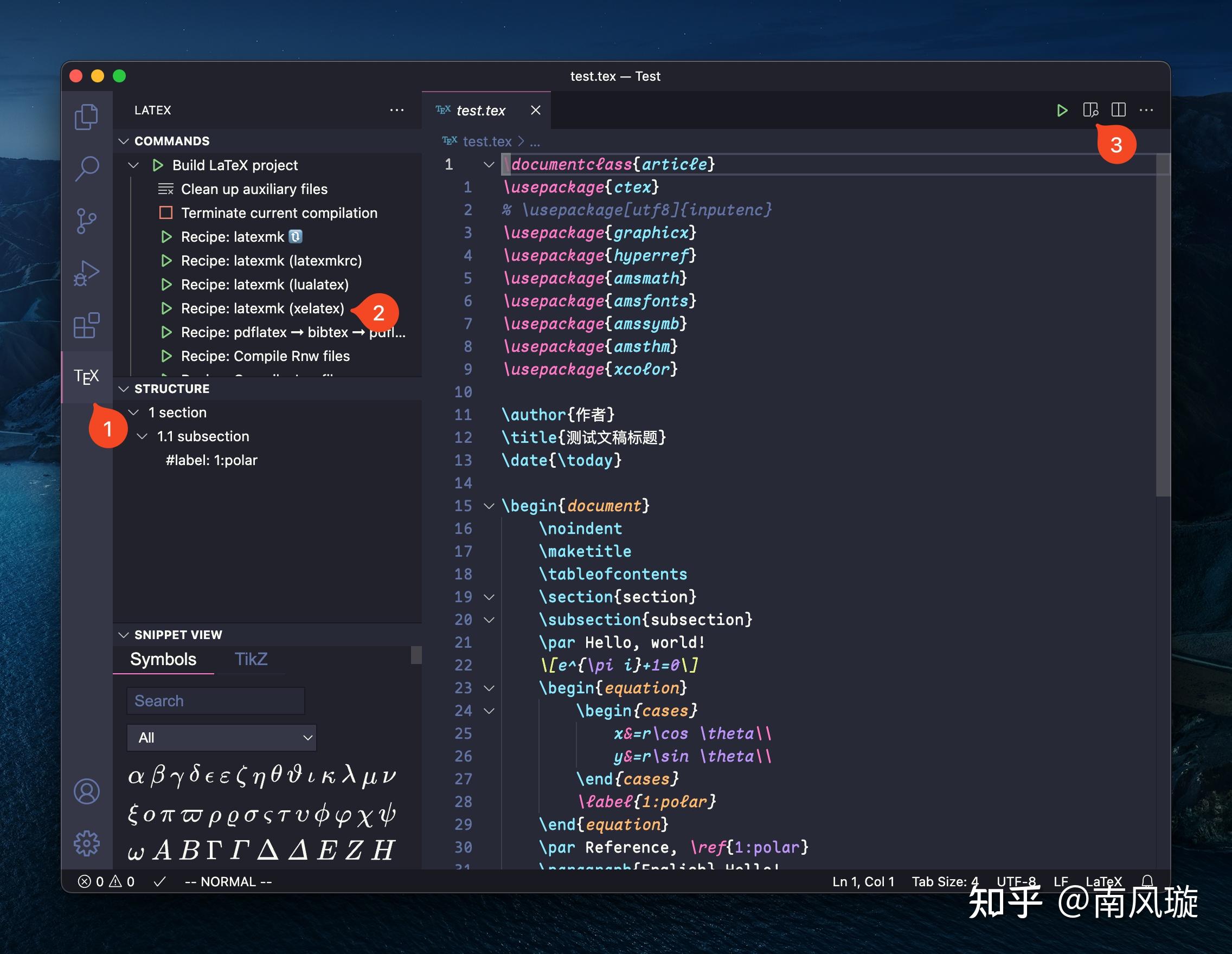Collapse the STRUCTURE section
Screen dimensions: 1232x954
click(x=171, y=389)
